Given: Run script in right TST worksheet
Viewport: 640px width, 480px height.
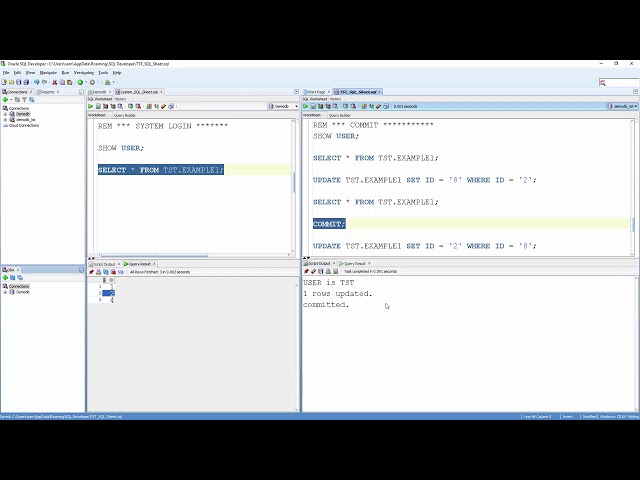Looking at the screenshot, I should coord(313,107).
